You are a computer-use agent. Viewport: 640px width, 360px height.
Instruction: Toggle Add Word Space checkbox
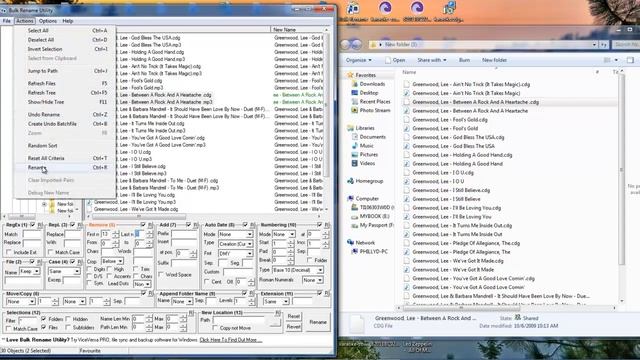click(161, 275)
